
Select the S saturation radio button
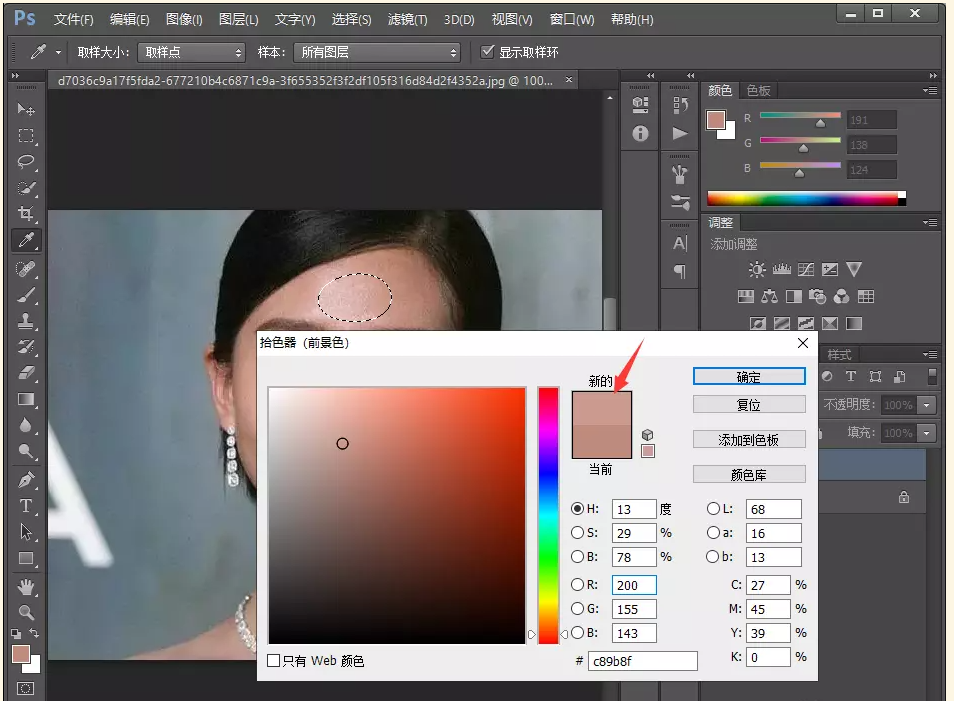coord(577,533)
